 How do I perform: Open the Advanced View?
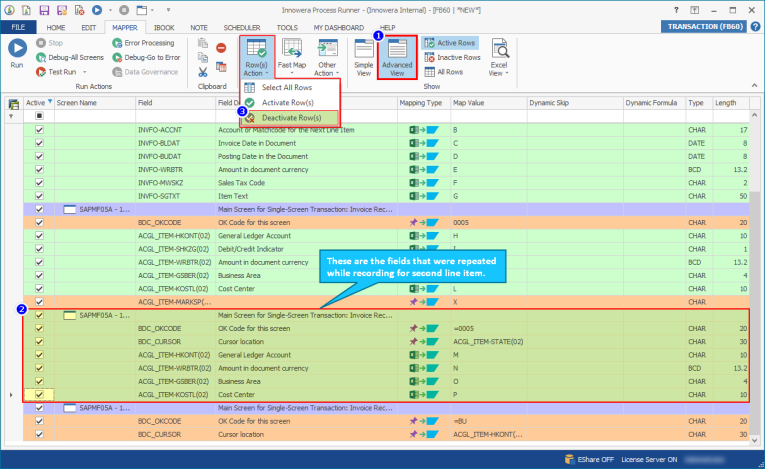(x=398, y=56)
